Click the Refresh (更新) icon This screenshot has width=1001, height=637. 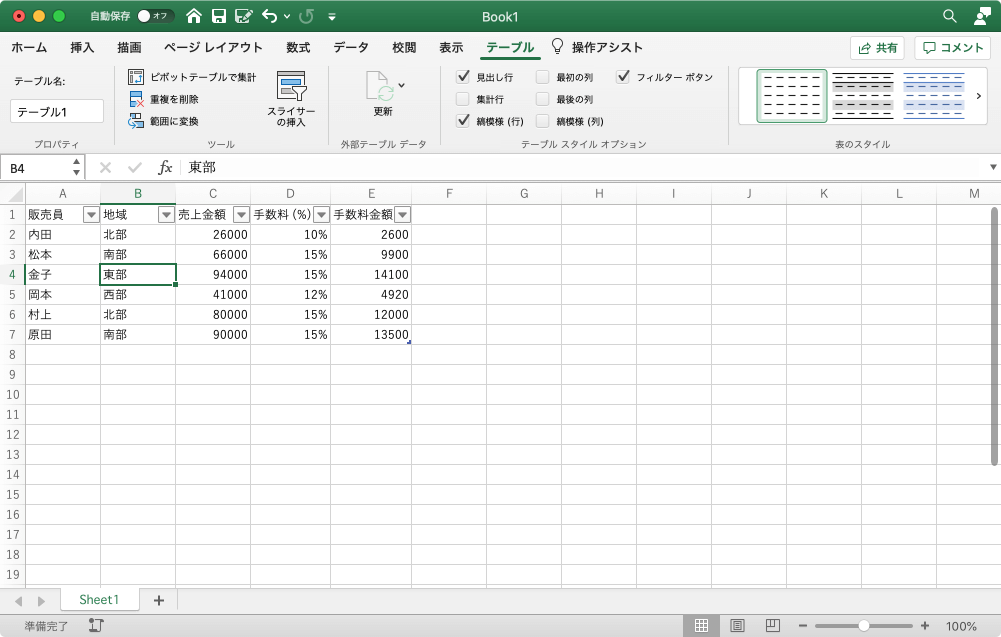coord(379,86)
